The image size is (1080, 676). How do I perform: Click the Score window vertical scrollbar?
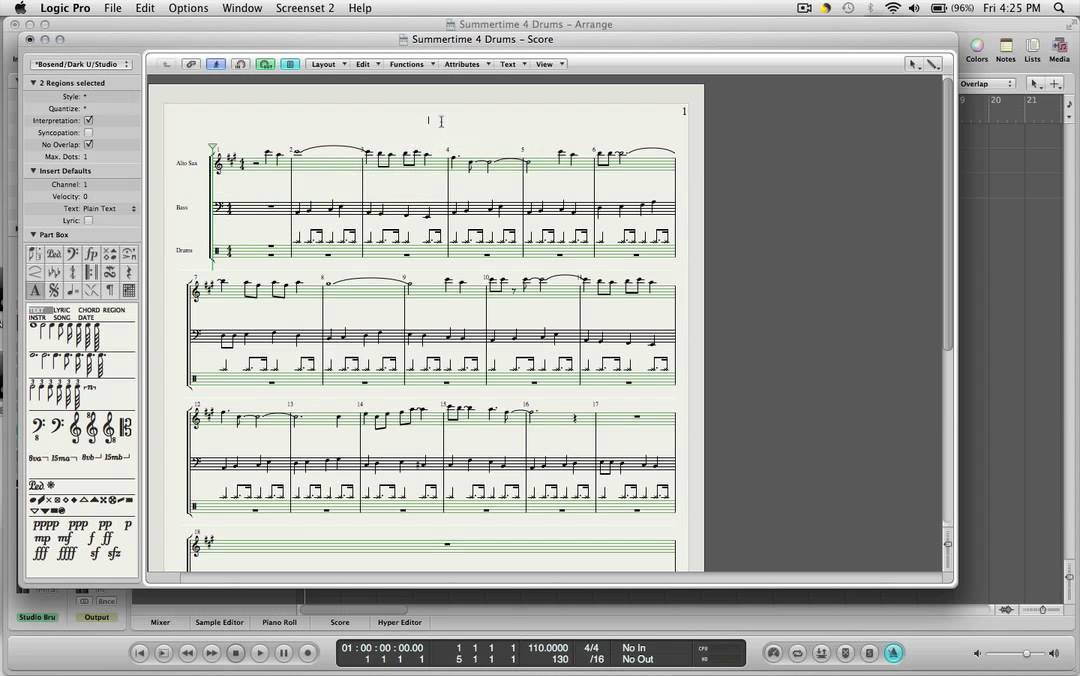pyautogui.click(x=948, y=215)
